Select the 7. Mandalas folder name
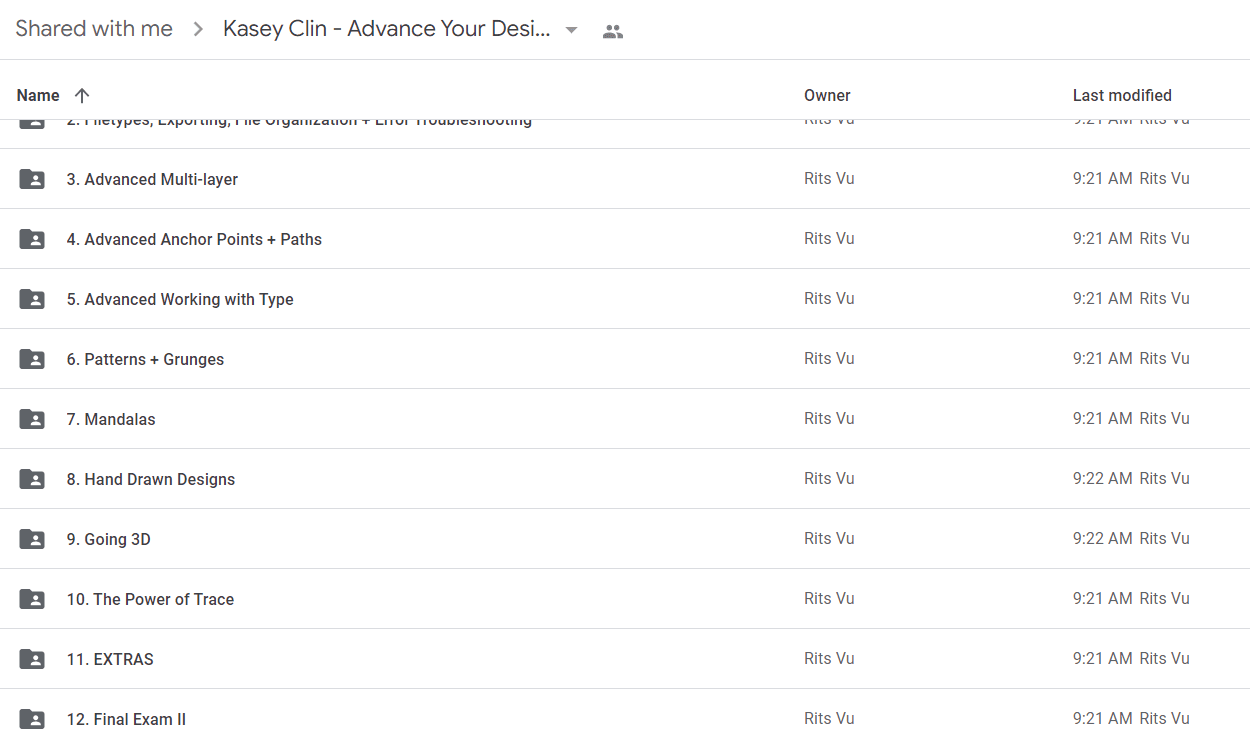The image size is (1250, 742). click(111, 420)
